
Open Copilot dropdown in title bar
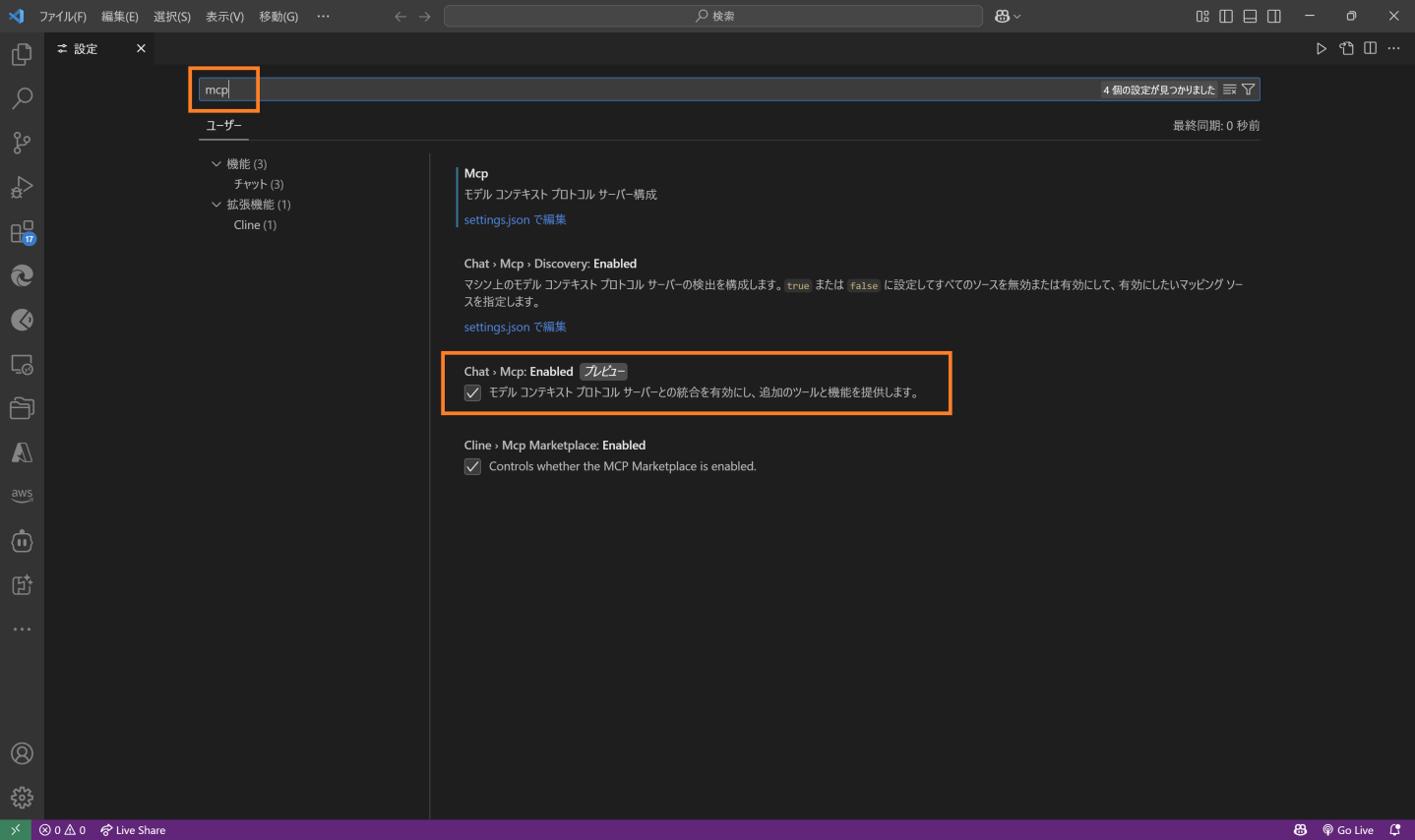pyautogui.click(x=1008, y=16)
